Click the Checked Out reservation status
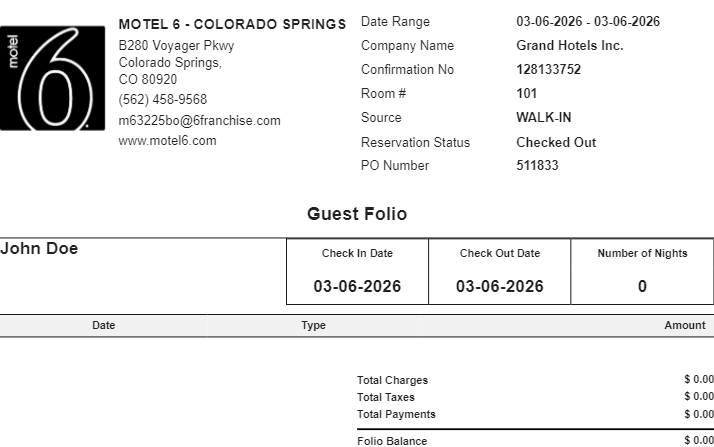This screenshot has width=714, height=447. click(x=556, y=142)
